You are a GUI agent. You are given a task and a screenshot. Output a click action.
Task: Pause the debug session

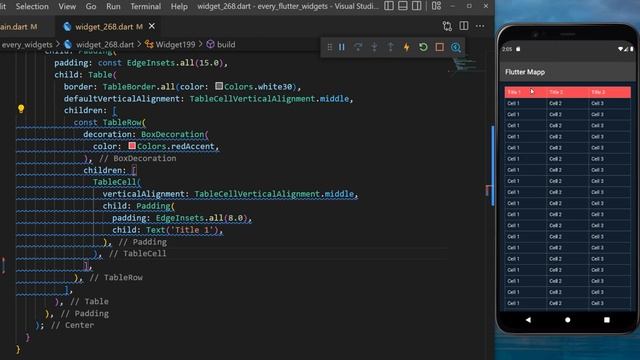tap(342, 47)
